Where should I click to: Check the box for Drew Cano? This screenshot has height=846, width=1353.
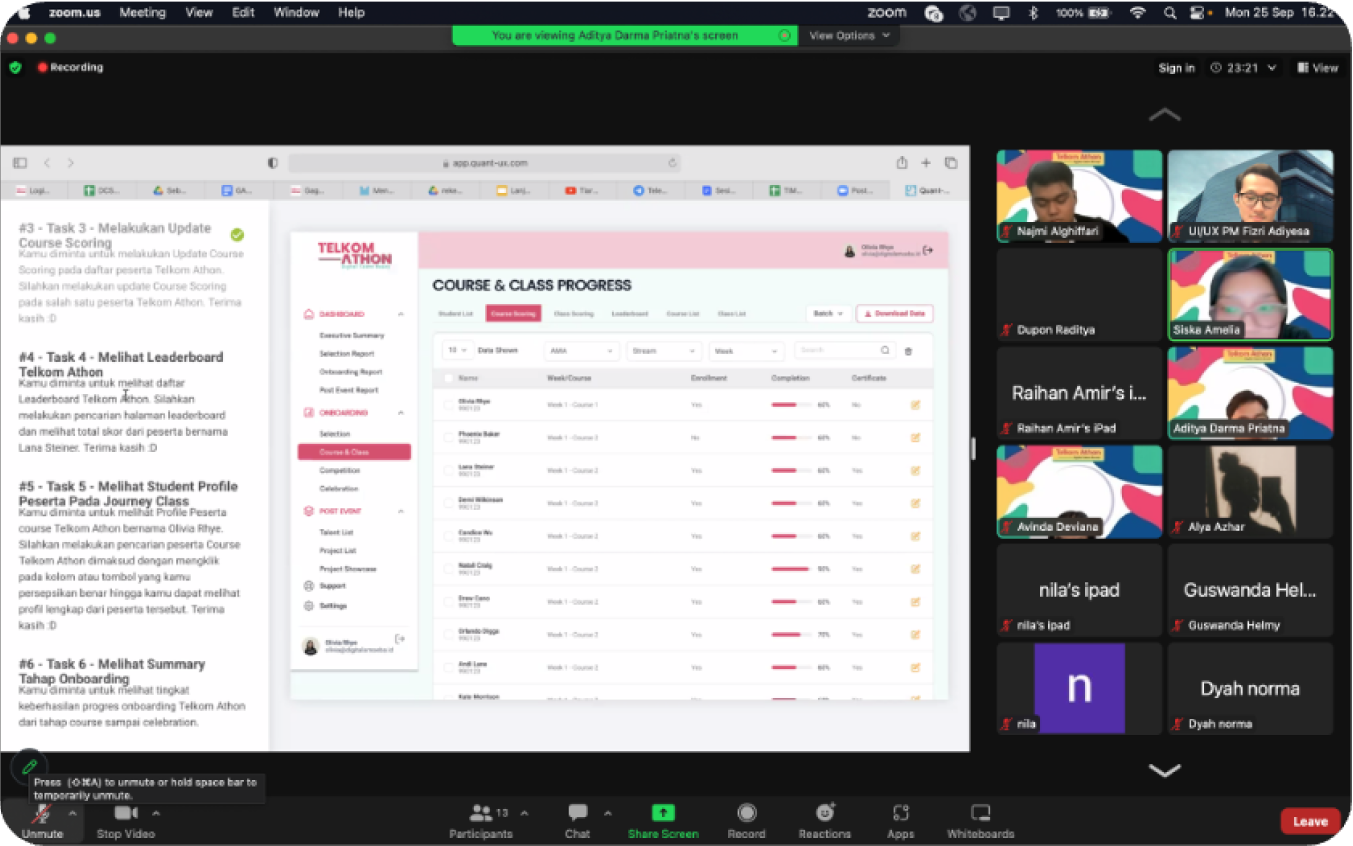point(448,602)
